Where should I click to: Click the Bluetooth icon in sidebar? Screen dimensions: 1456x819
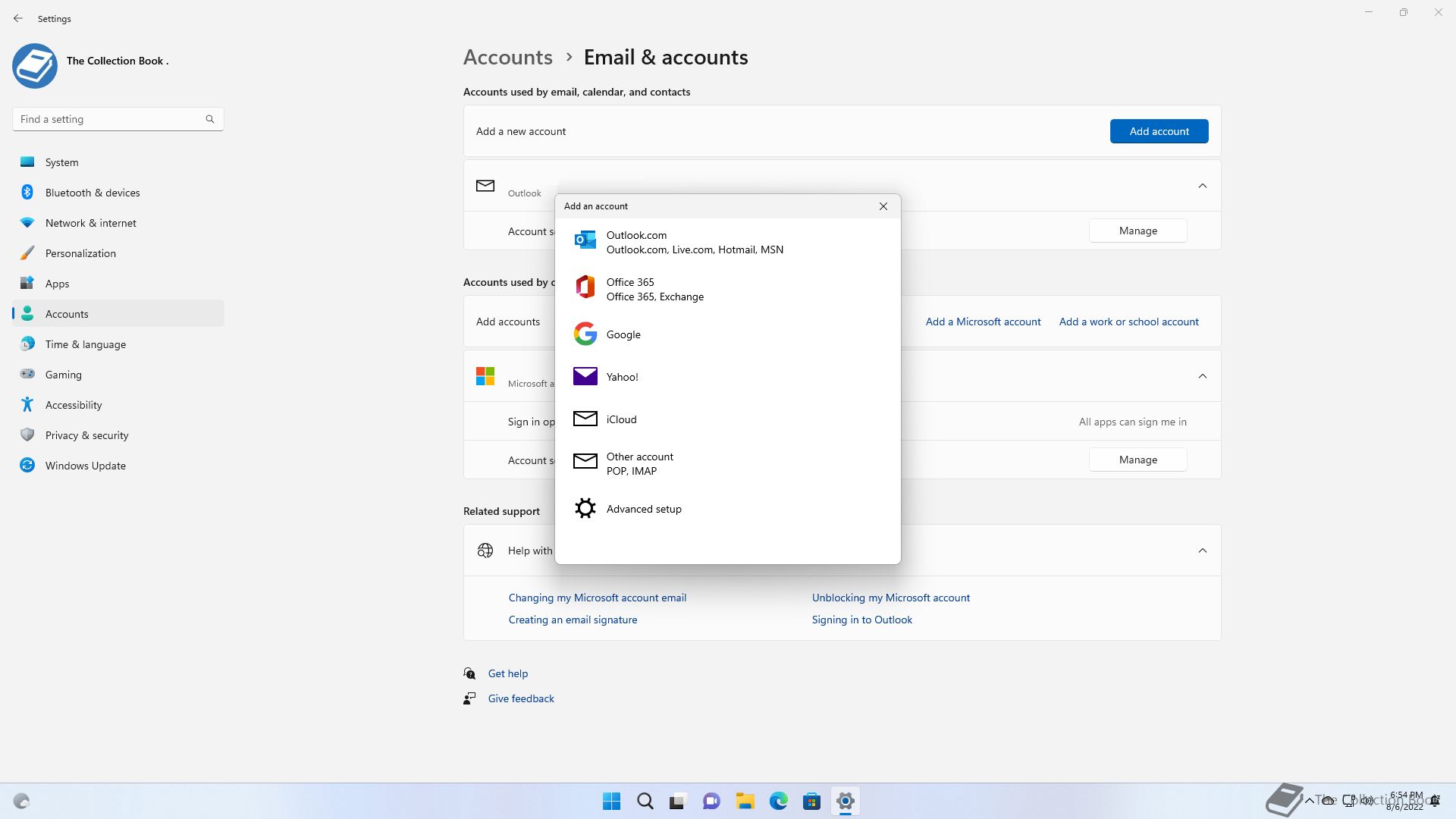[27, 192]
